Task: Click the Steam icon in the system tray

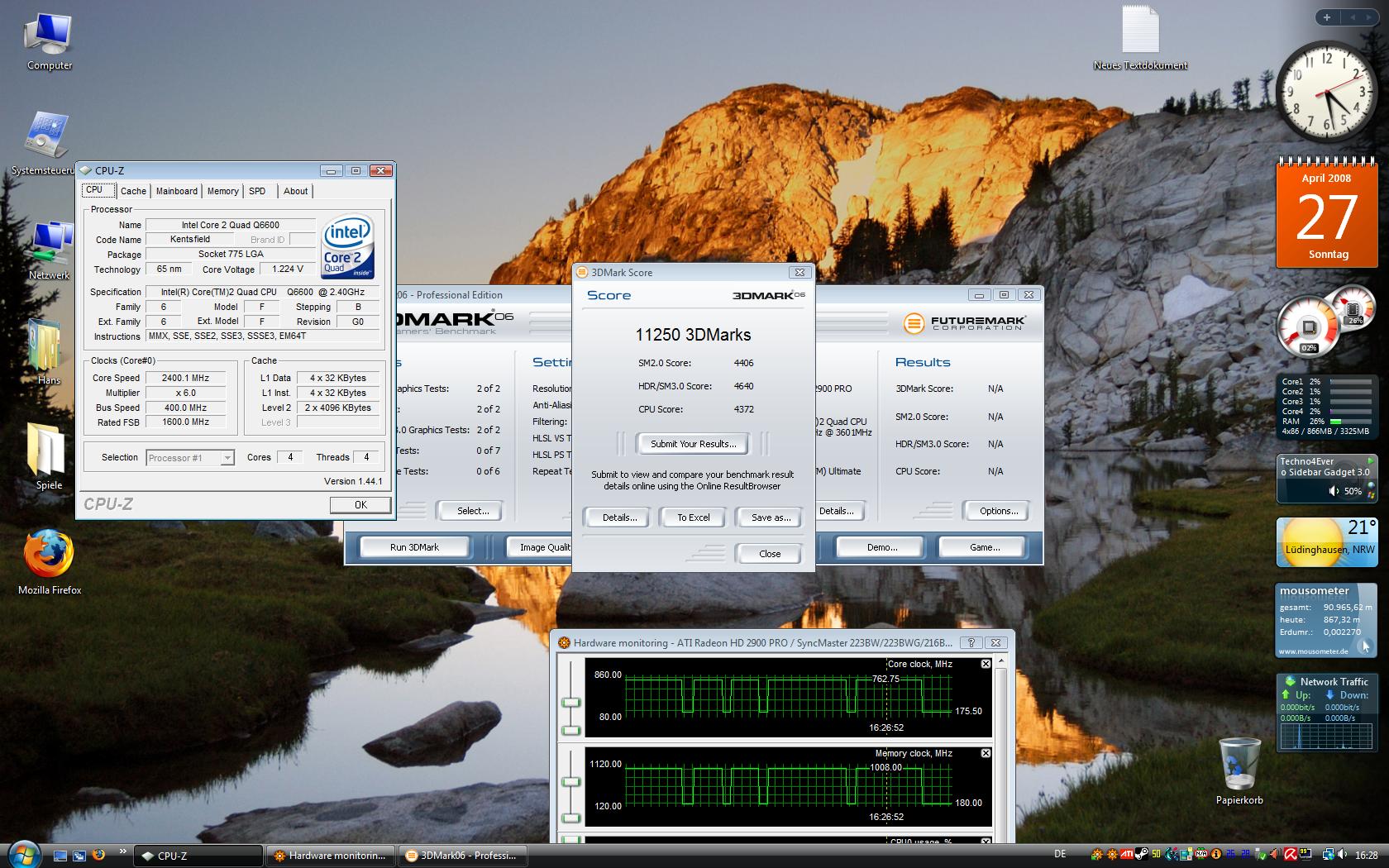Action: [1141, 855]
